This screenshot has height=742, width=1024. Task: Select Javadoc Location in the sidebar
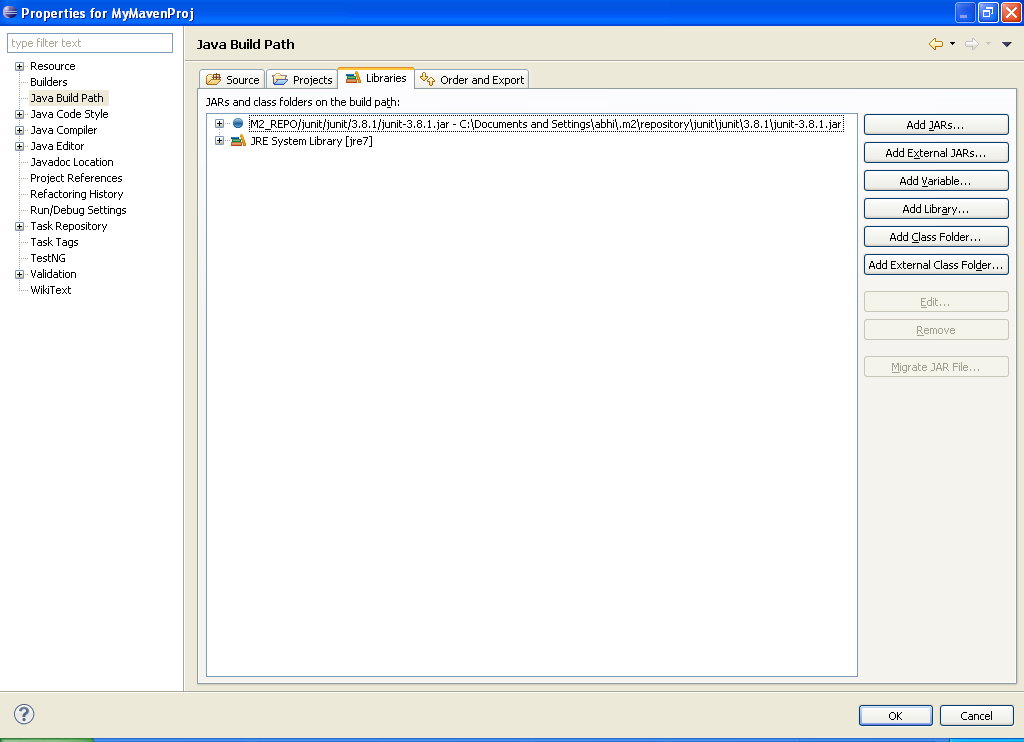click(x=70, y=161)
